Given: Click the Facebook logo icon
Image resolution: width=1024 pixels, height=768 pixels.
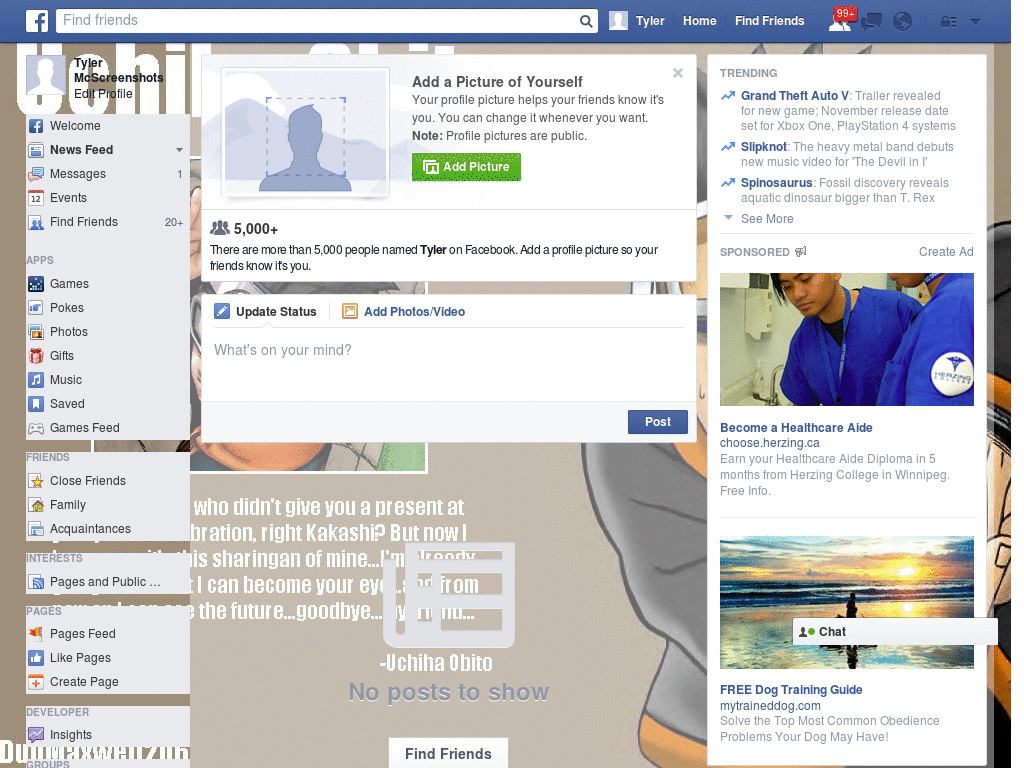Looking at the screenshot, I should pyautogui.click(x=37, y=21).
